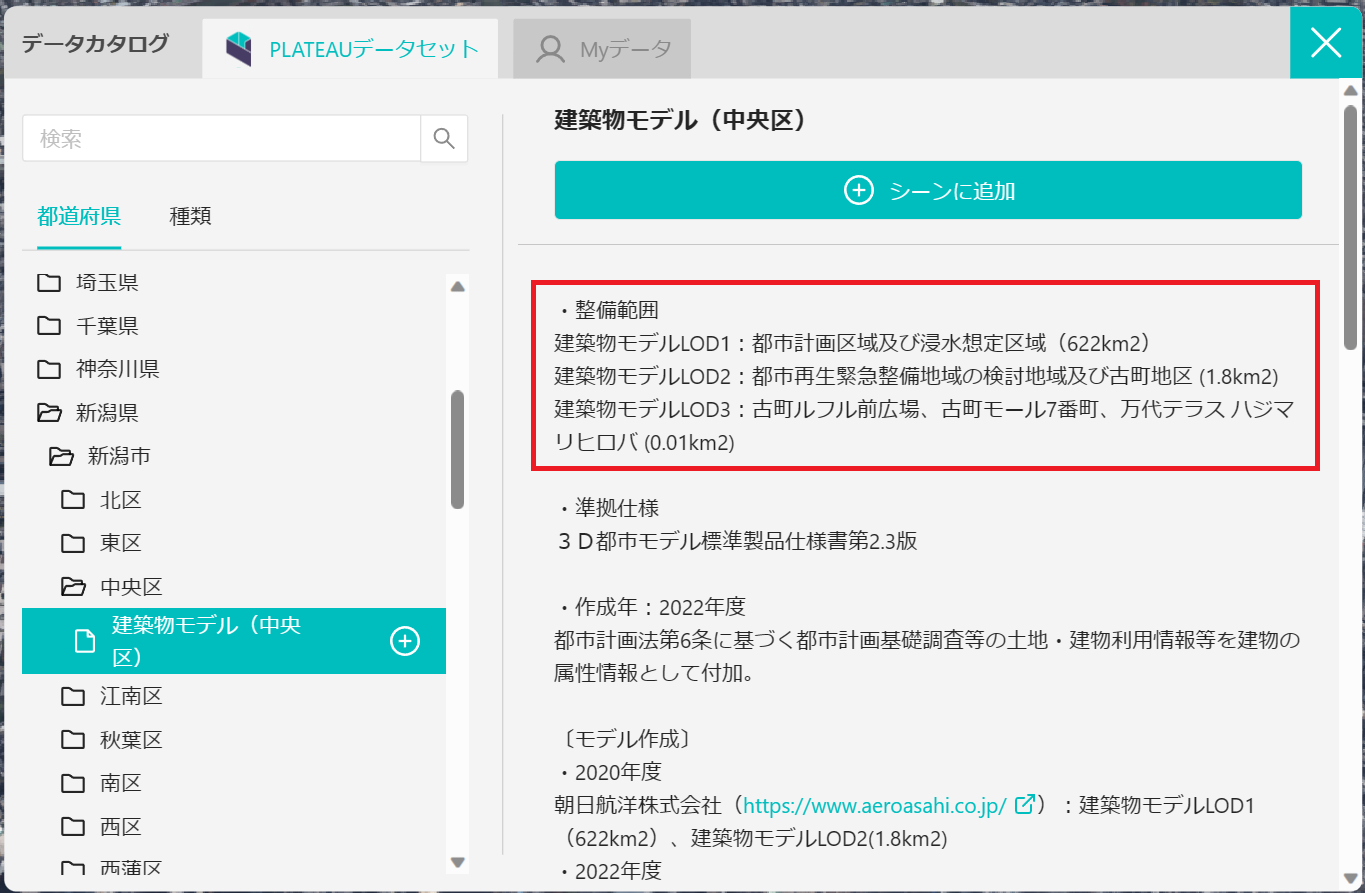This screenshot has width=1365, height=893.
Task: Click the down arrow on the tree scrollbar
Action: (457, 861)
